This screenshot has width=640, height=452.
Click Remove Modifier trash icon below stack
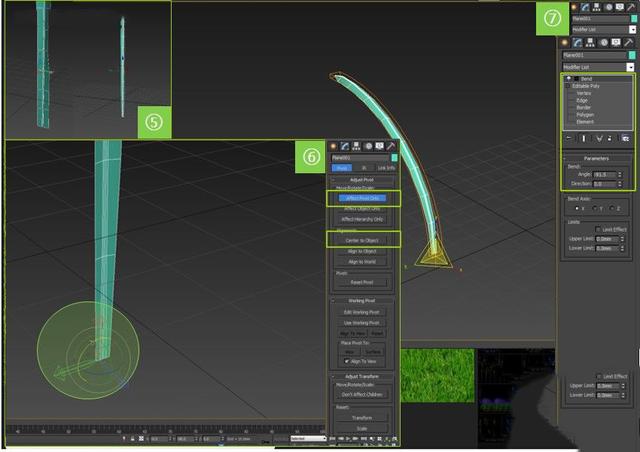click(x=610, y=138)
